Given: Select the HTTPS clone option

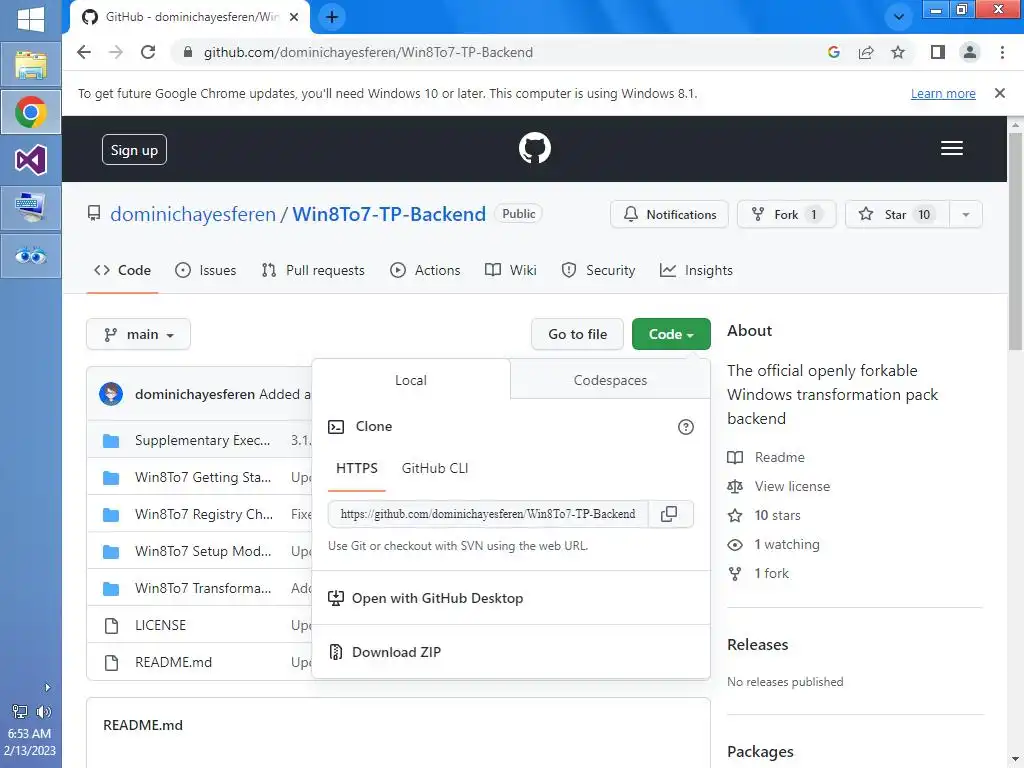Looking at the screenshot, I should coord(357,468).
